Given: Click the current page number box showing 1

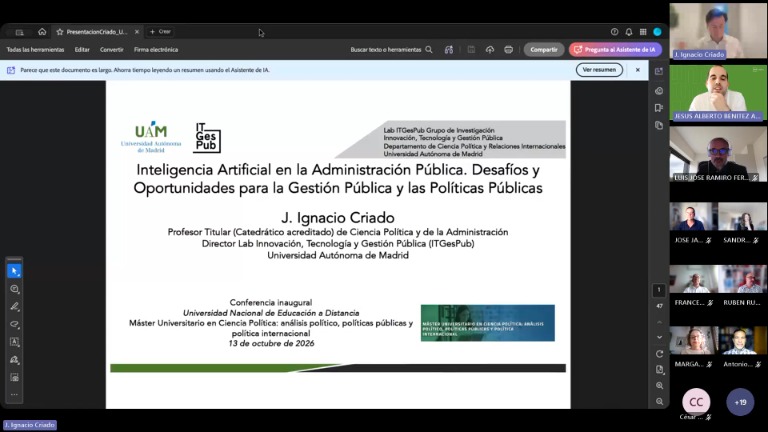Looking at the screenshot, I should (659, 290).
